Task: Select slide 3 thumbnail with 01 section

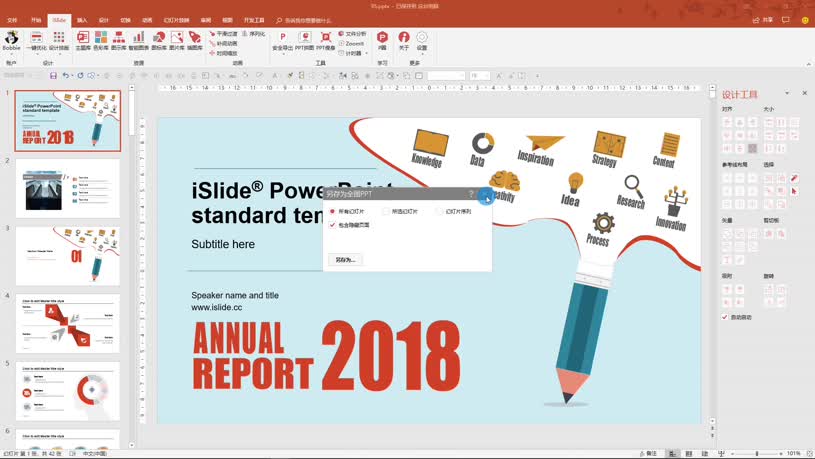Action: click(x=68, y=256)
